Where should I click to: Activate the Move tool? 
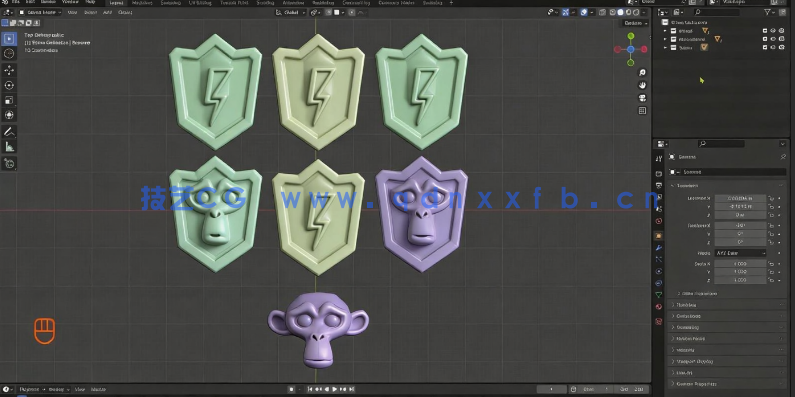point(9,70)
